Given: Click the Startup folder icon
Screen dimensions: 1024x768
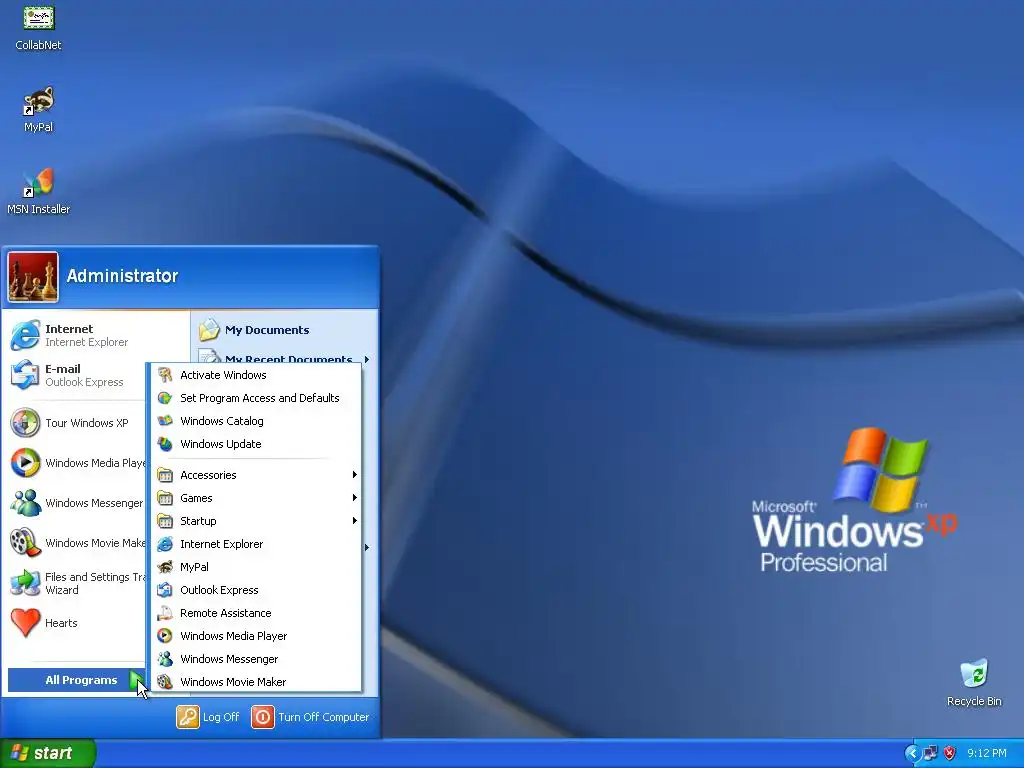Looking at the screenshot, I should coord(165,521).
